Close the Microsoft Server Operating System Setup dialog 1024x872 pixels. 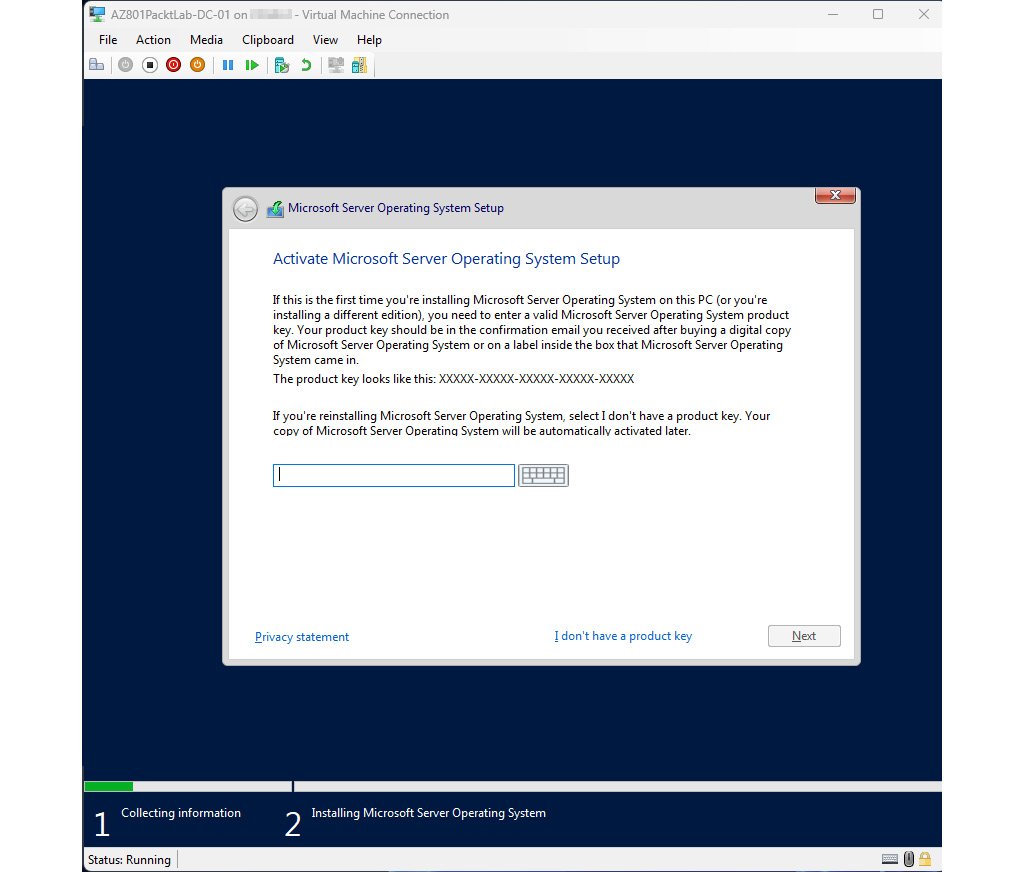tap(835, 195)
